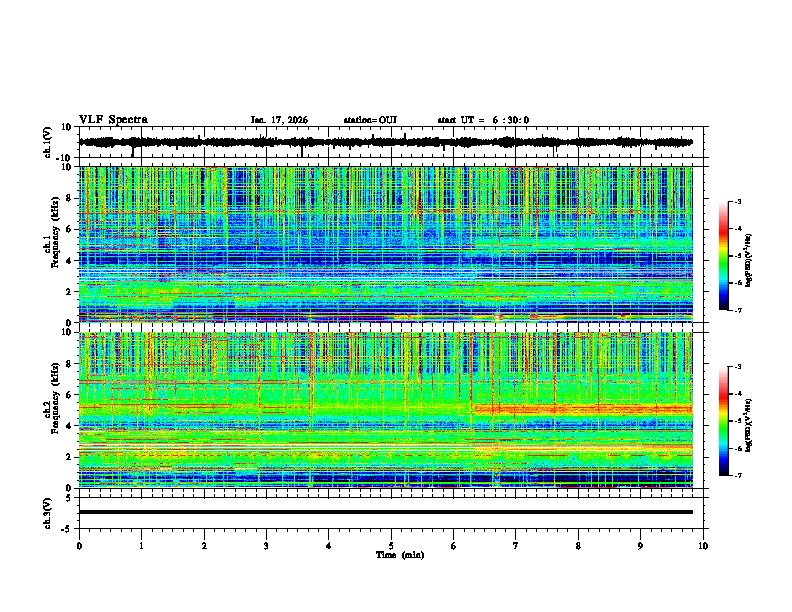Click time axis tick label "4"
The height and width of the screenshot is (612, 792).
click(x=329, y=546)
